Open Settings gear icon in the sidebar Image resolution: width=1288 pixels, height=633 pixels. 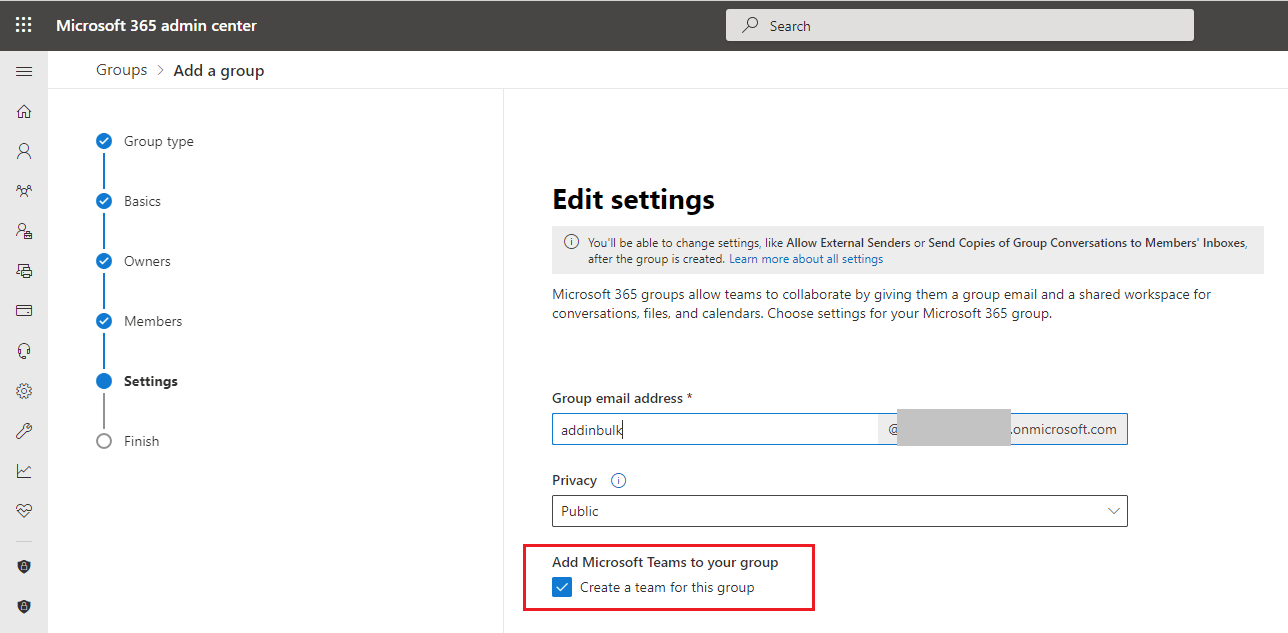(x=24, y=391)
